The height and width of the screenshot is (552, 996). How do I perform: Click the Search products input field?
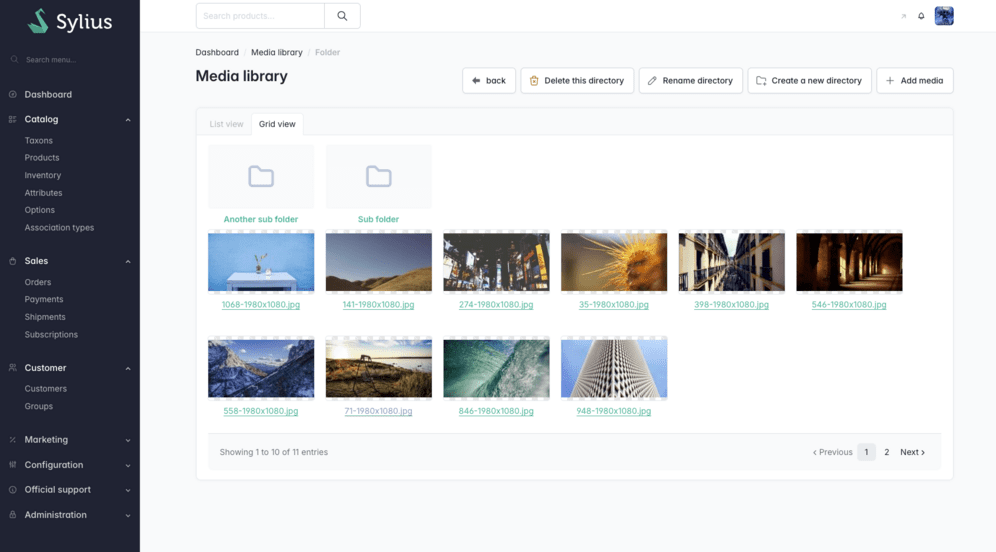pyautogui.click(x=260, y=16)
